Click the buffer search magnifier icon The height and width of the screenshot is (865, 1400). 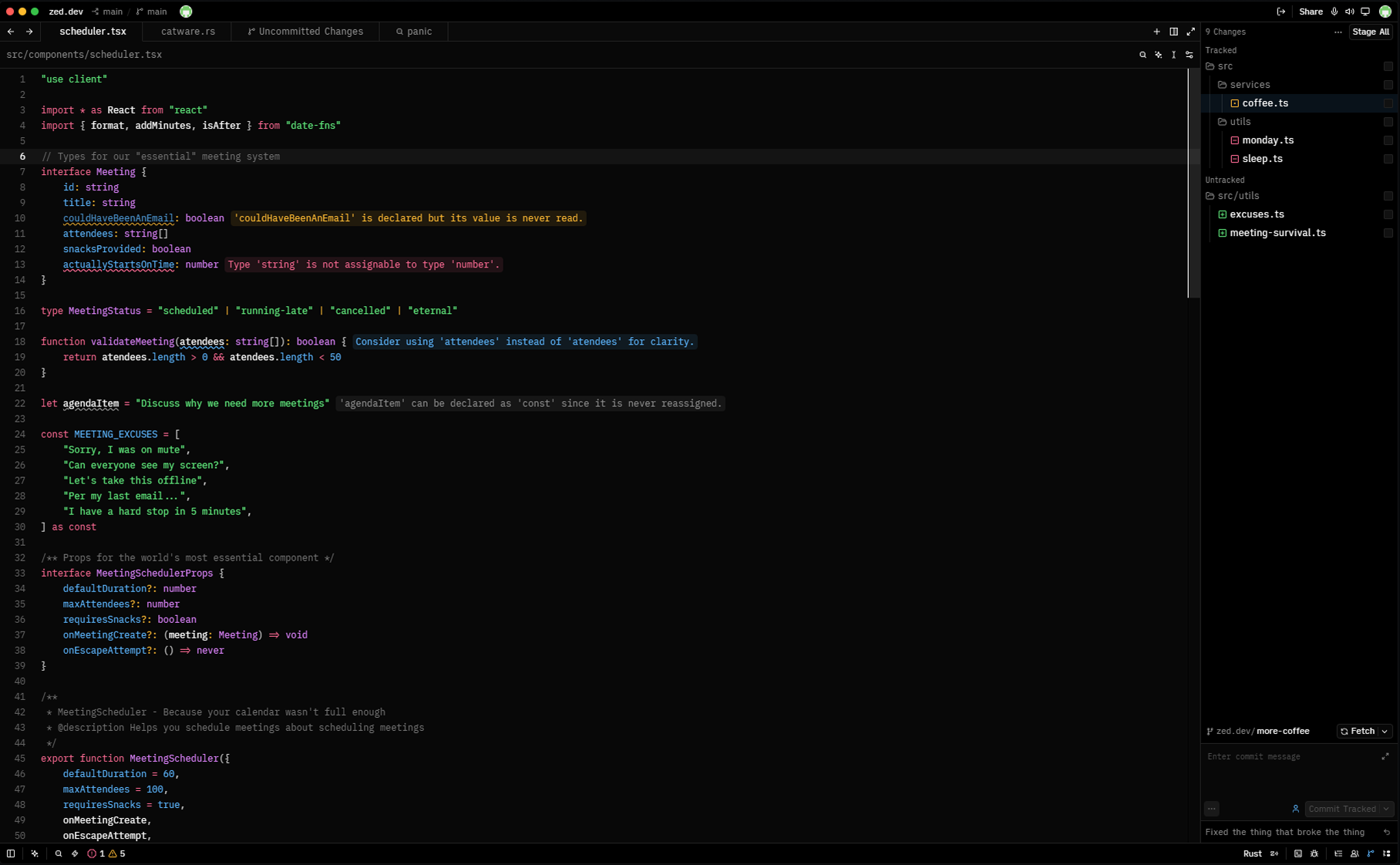click(1143, 55)
